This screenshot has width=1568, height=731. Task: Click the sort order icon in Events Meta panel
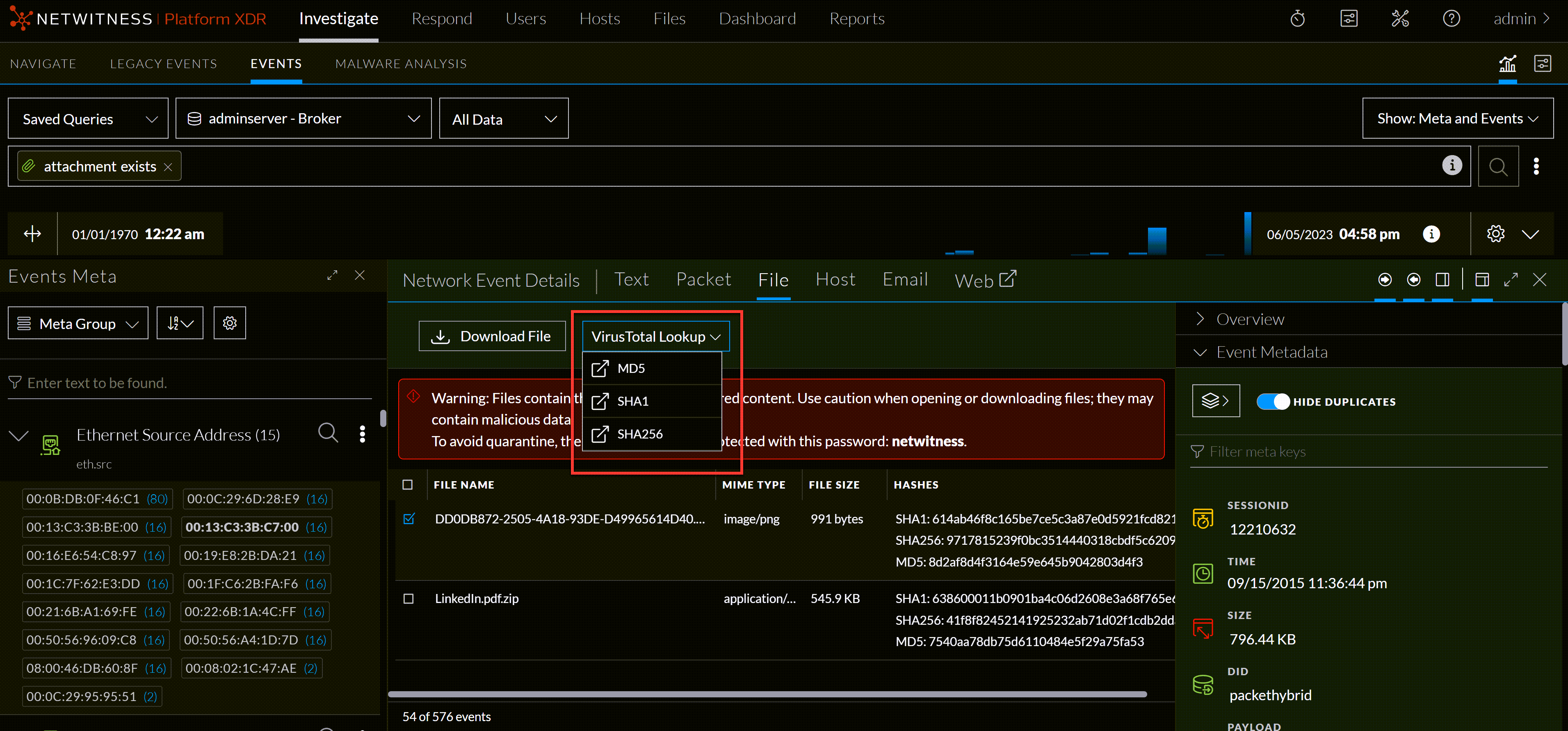180,322
